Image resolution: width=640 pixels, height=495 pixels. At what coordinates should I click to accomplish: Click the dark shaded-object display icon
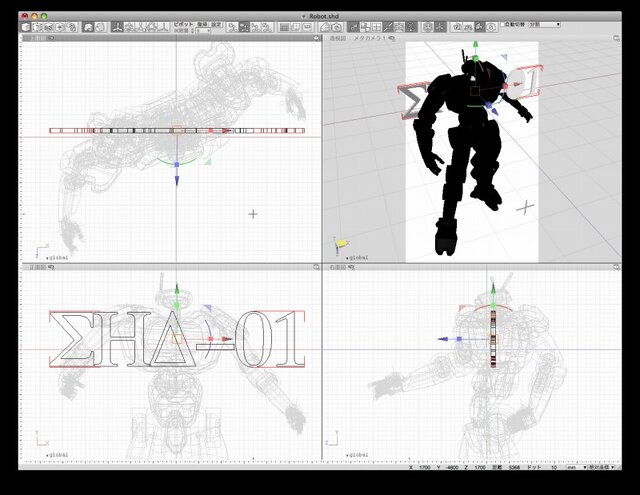(88, 27)
